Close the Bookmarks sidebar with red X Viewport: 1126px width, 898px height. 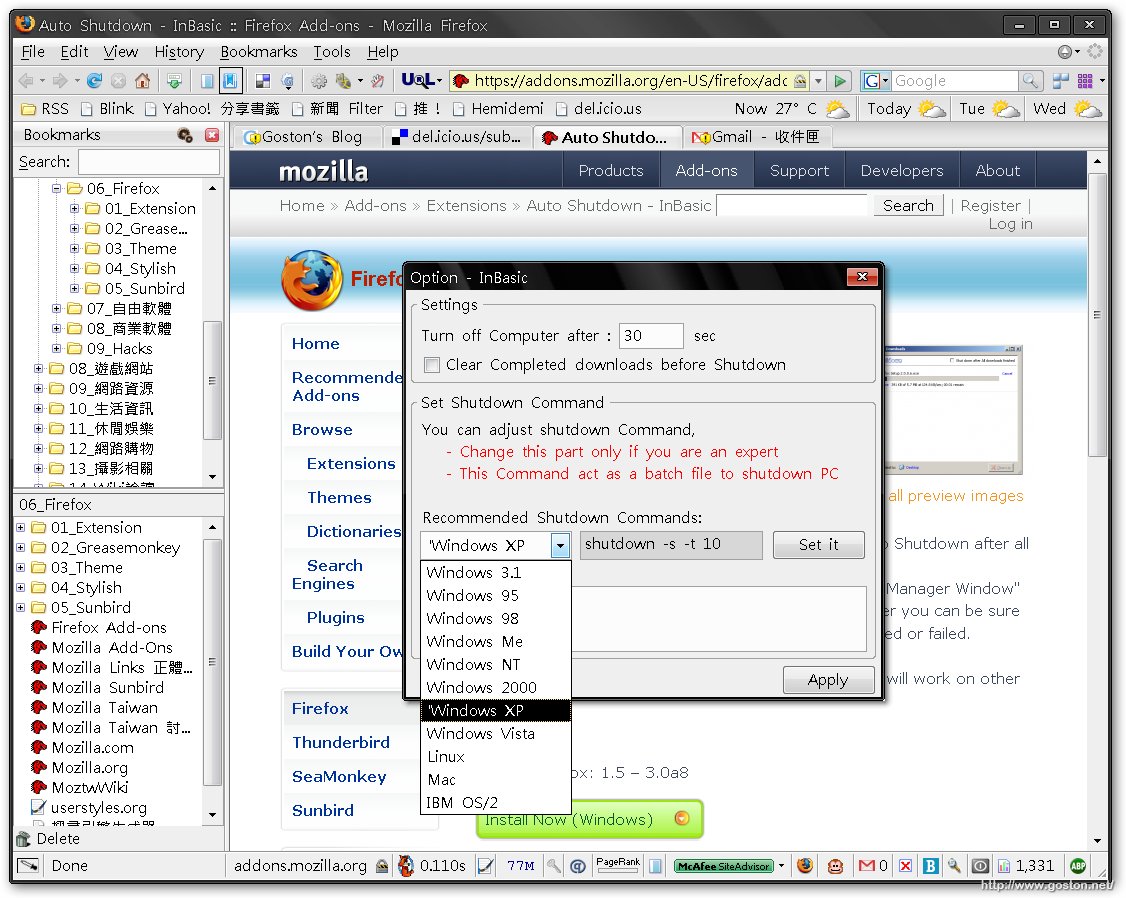pyautogui.click(x=212, y=135)
